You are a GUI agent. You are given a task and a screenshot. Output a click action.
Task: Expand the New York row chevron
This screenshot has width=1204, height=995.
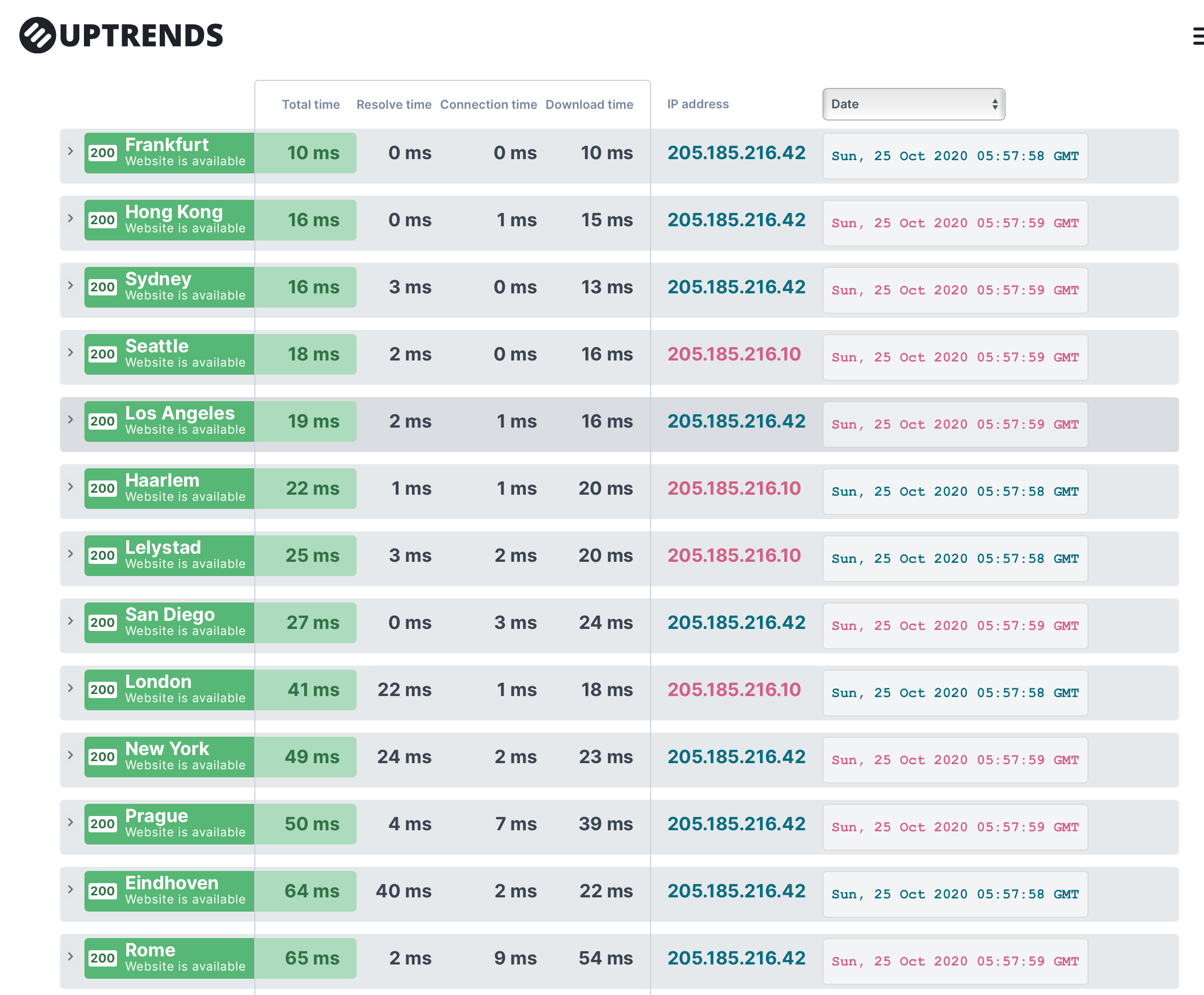(71, 755)
